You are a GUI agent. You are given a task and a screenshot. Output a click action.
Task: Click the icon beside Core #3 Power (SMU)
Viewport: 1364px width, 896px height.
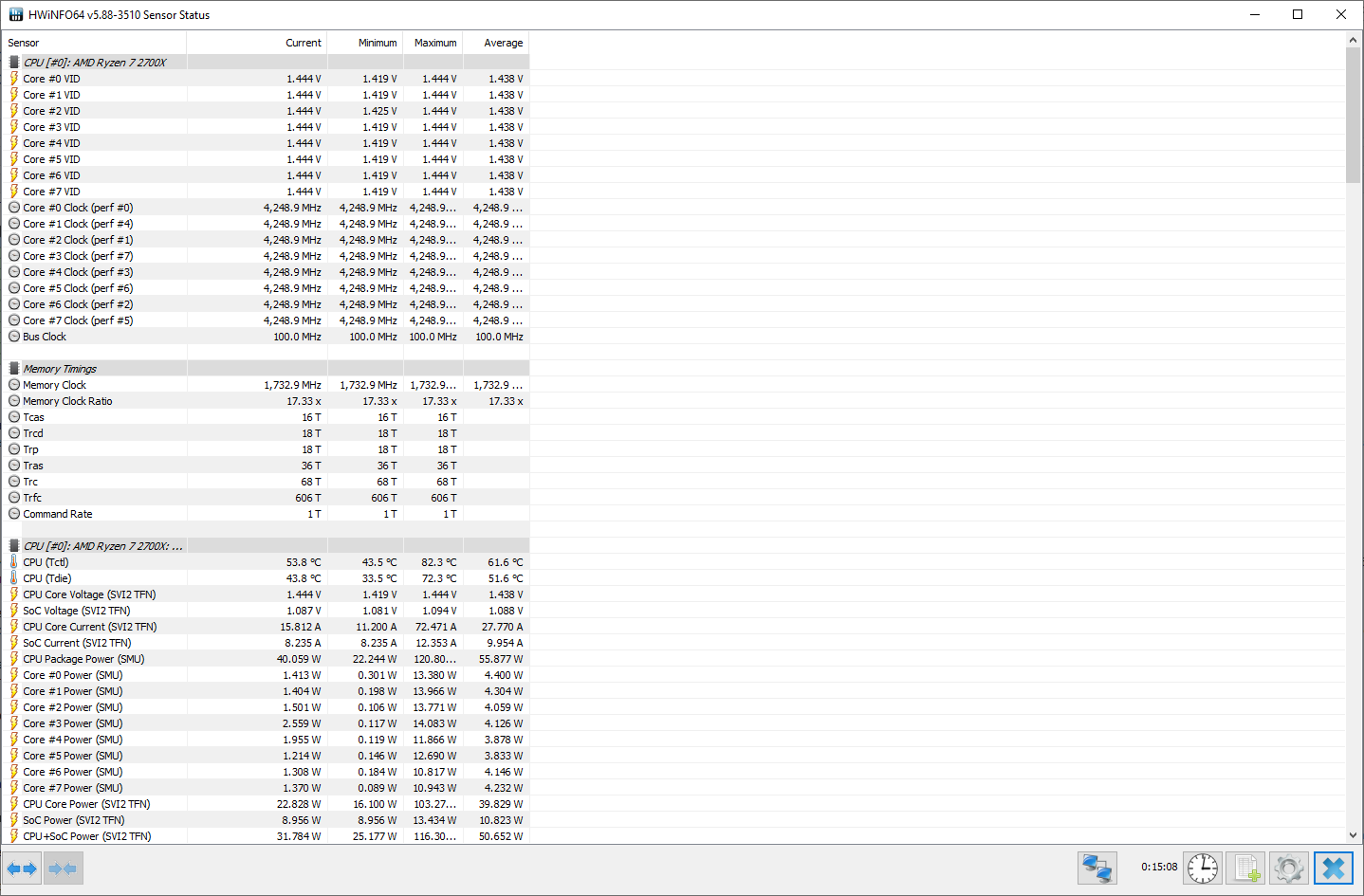14,723
